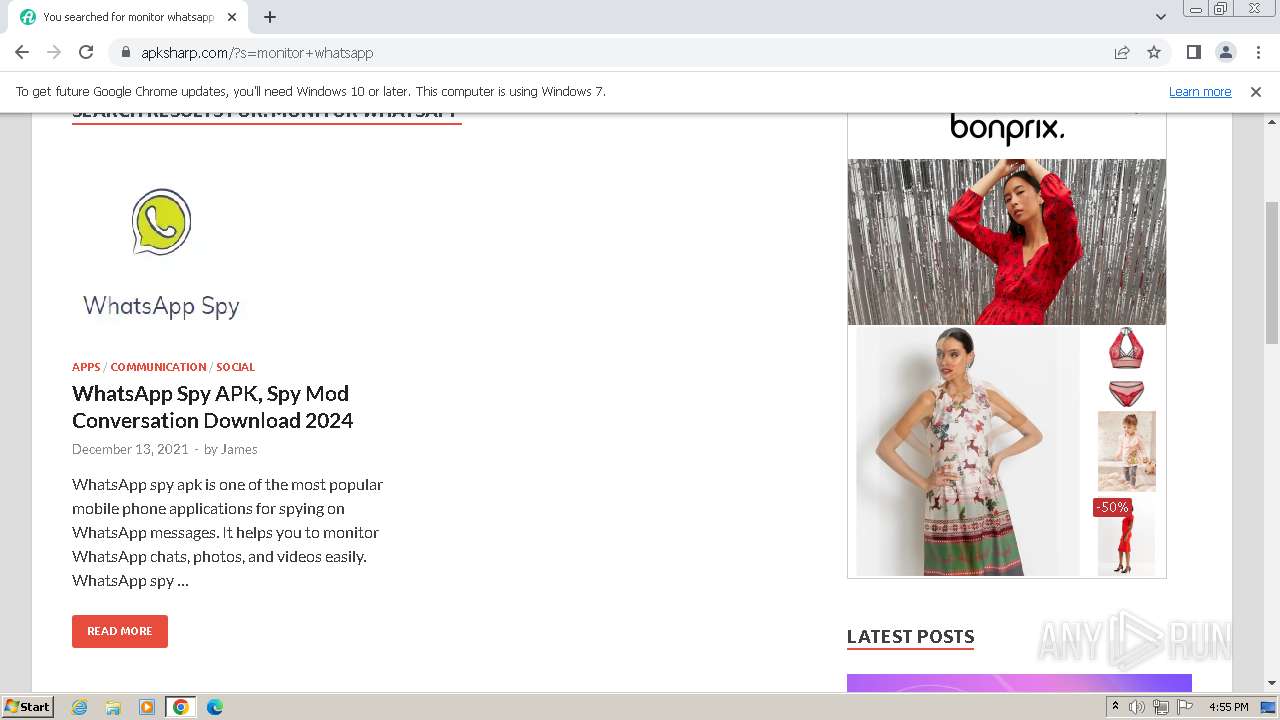Open the APPS category link
Screen dimensions: 1280x720
coord(86,367)
